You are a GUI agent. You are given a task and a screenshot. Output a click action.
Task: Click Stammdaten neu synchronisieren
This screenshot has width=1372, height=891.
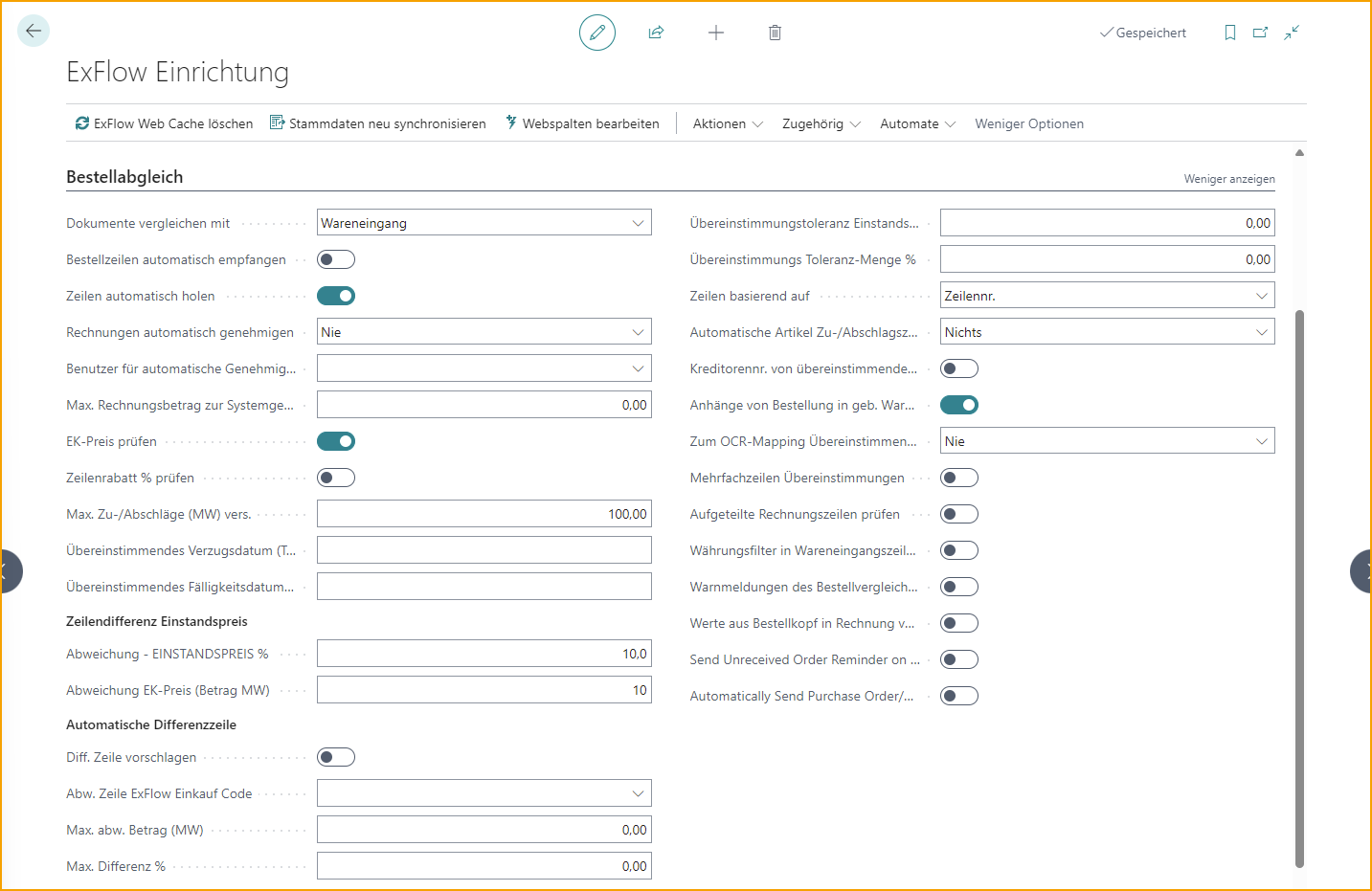(x=378, y=123)
